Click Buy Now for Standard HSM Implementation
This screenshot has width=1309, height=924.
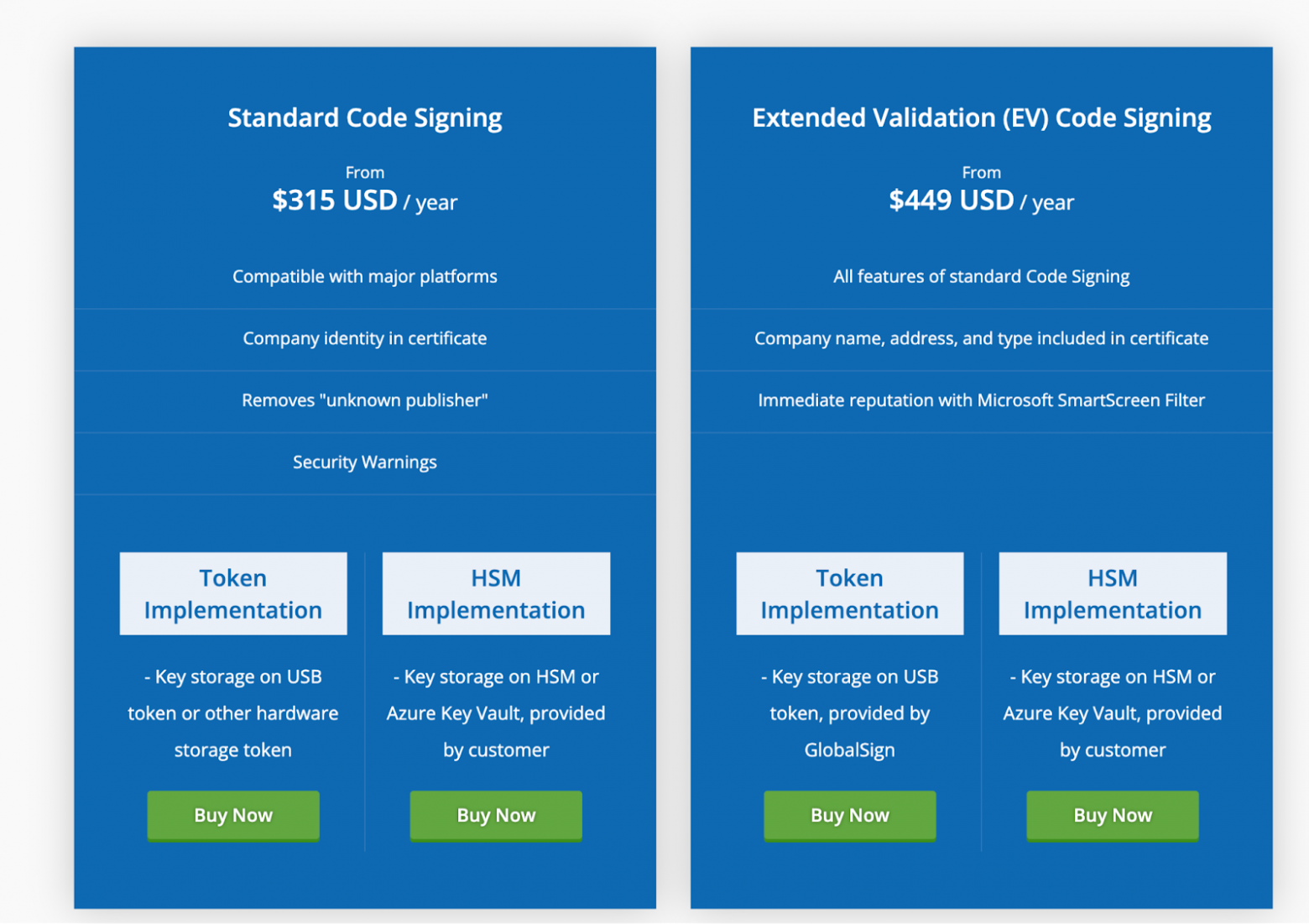(496, 815)
